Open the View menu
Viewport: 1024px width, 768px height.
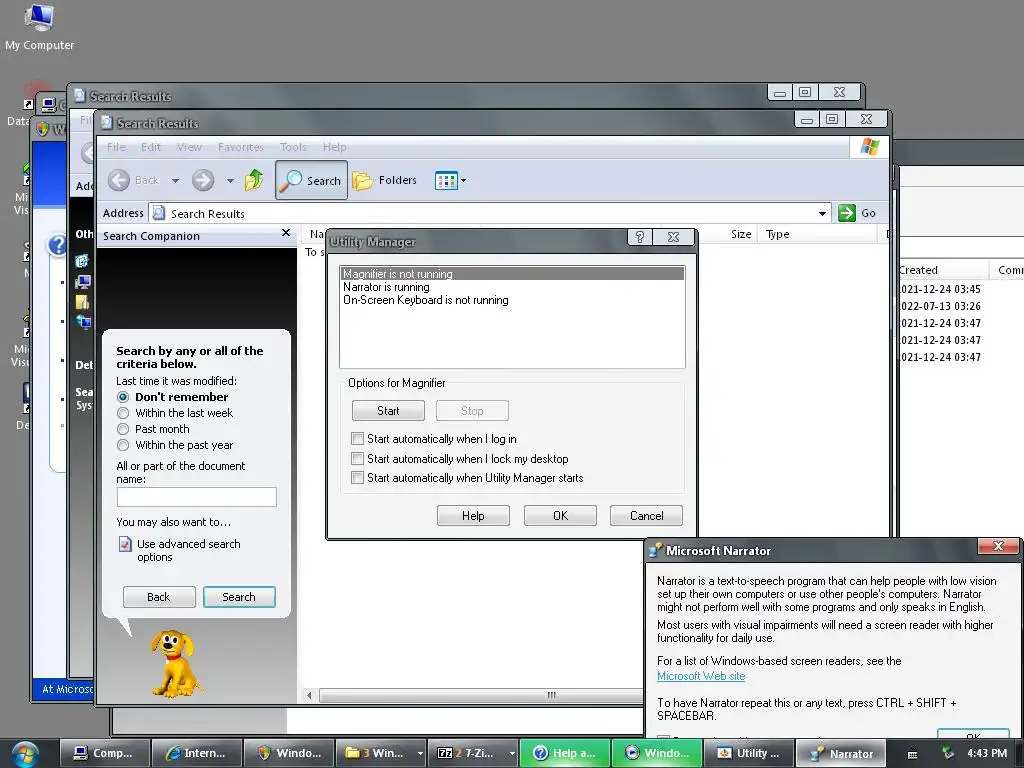189,147
